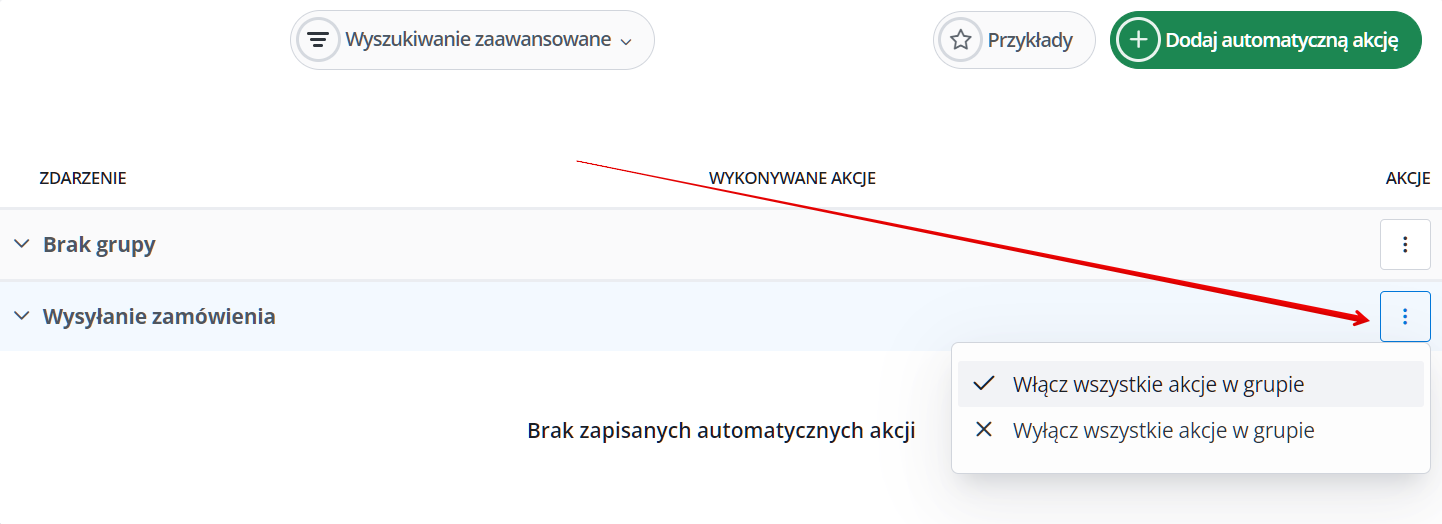The width and height of the screenshot is (1442, 524).
Task: Collapse the Wysyłanie zamówienia group chevron
Action: click(21, 316)
